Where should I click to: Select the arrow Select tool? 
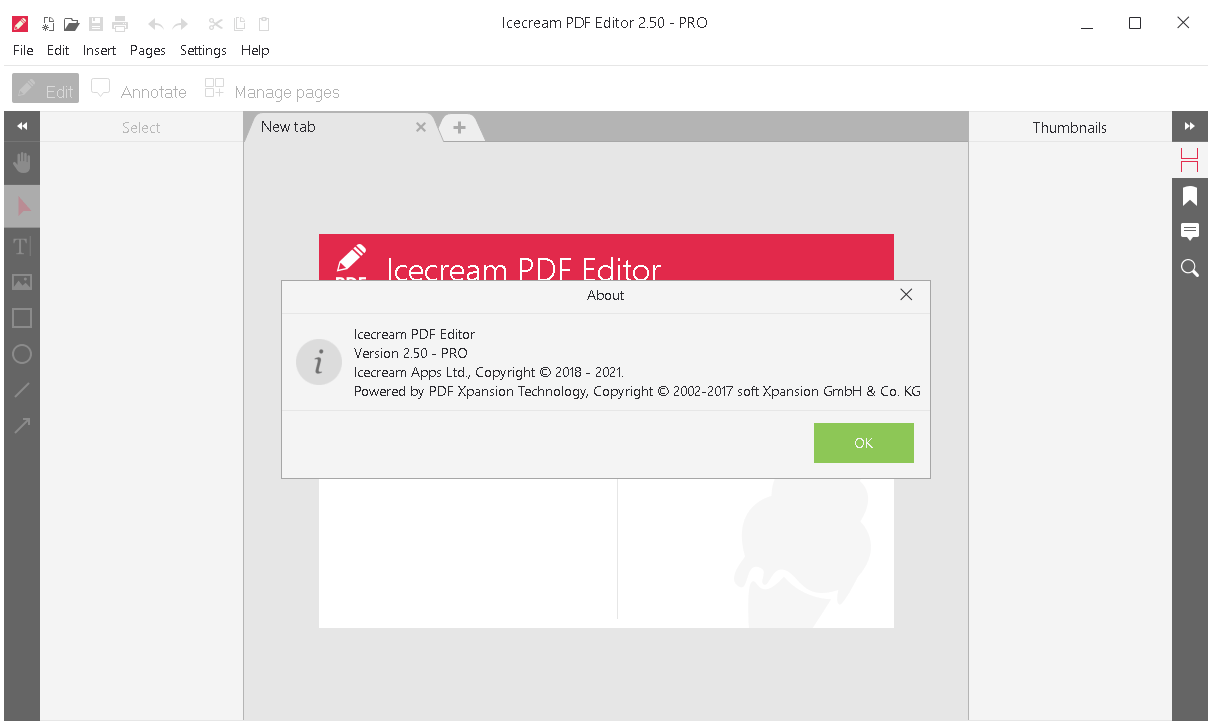[22, 207]
